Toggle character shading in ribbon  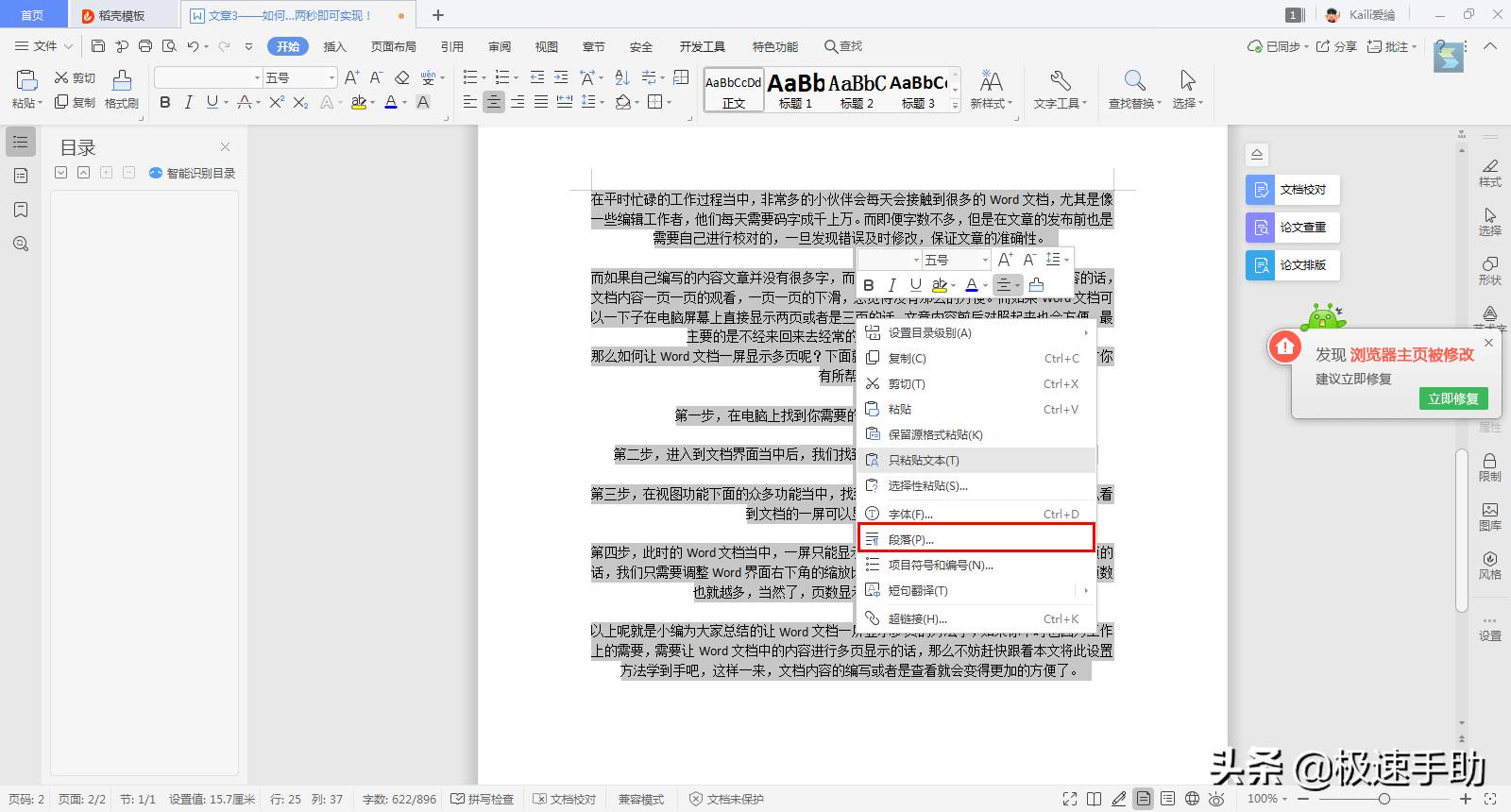423,102
